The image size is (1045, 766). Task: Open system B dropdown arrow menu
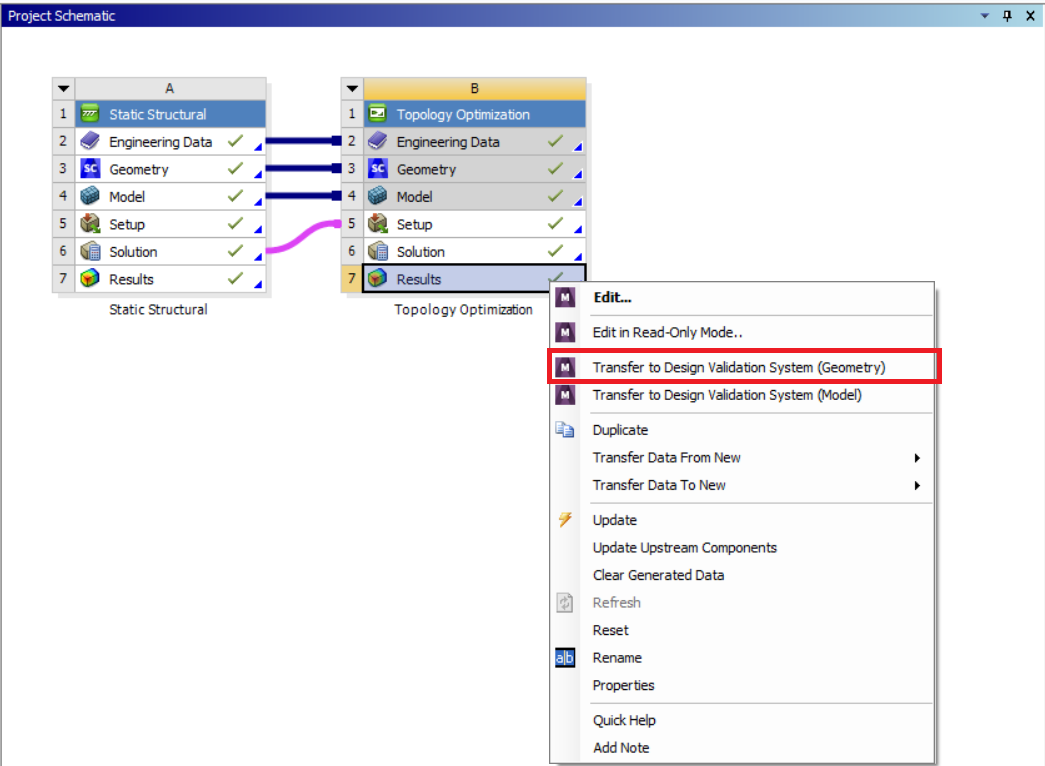tap(352, 88)
